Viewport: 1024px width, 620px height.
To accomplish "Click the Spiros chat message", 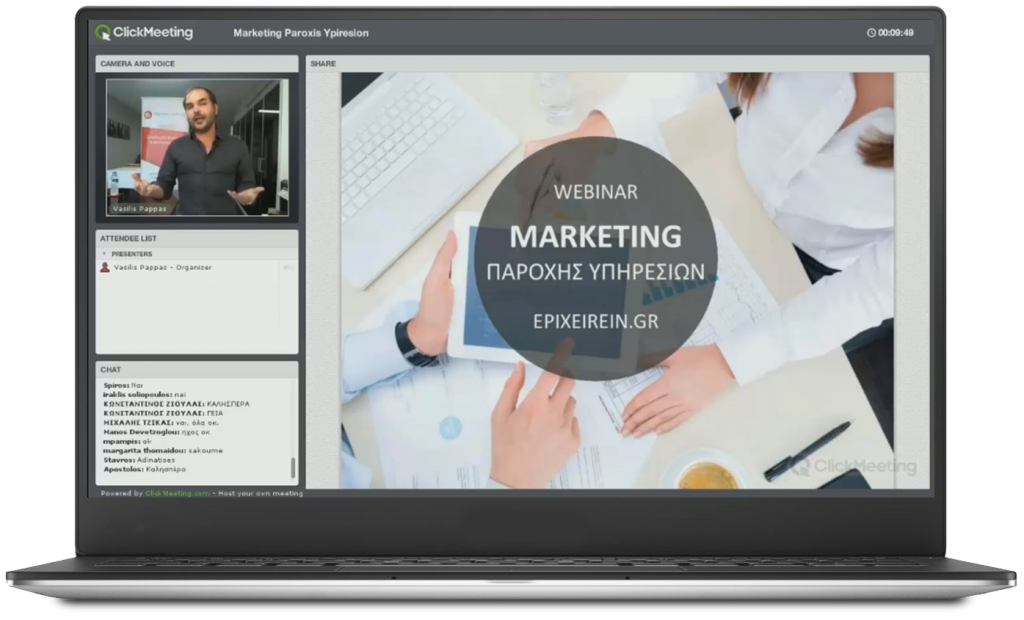I will pos(123,385).
